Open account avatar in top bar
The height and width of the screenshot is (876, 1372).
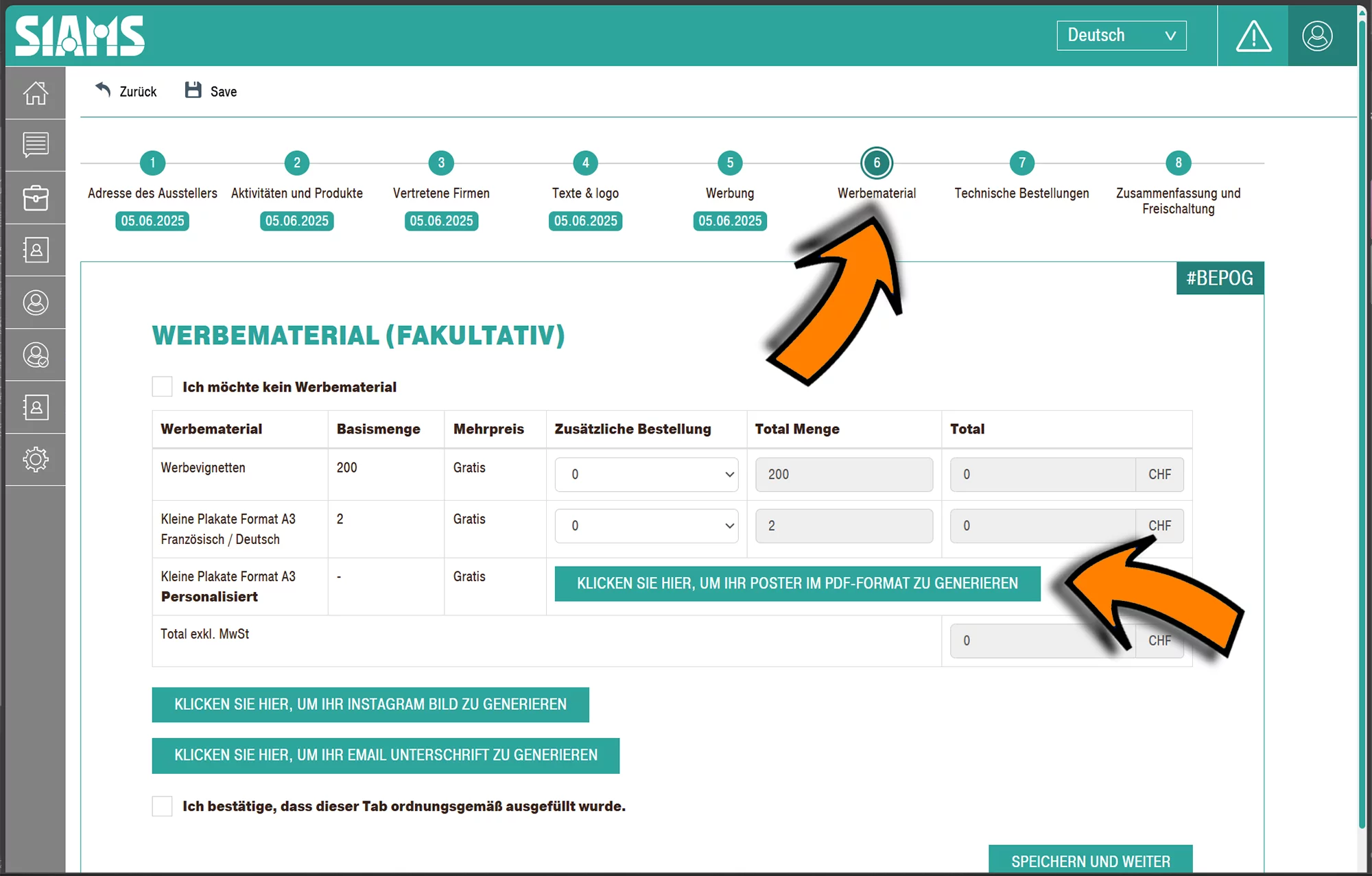(x=1317, y=36)
